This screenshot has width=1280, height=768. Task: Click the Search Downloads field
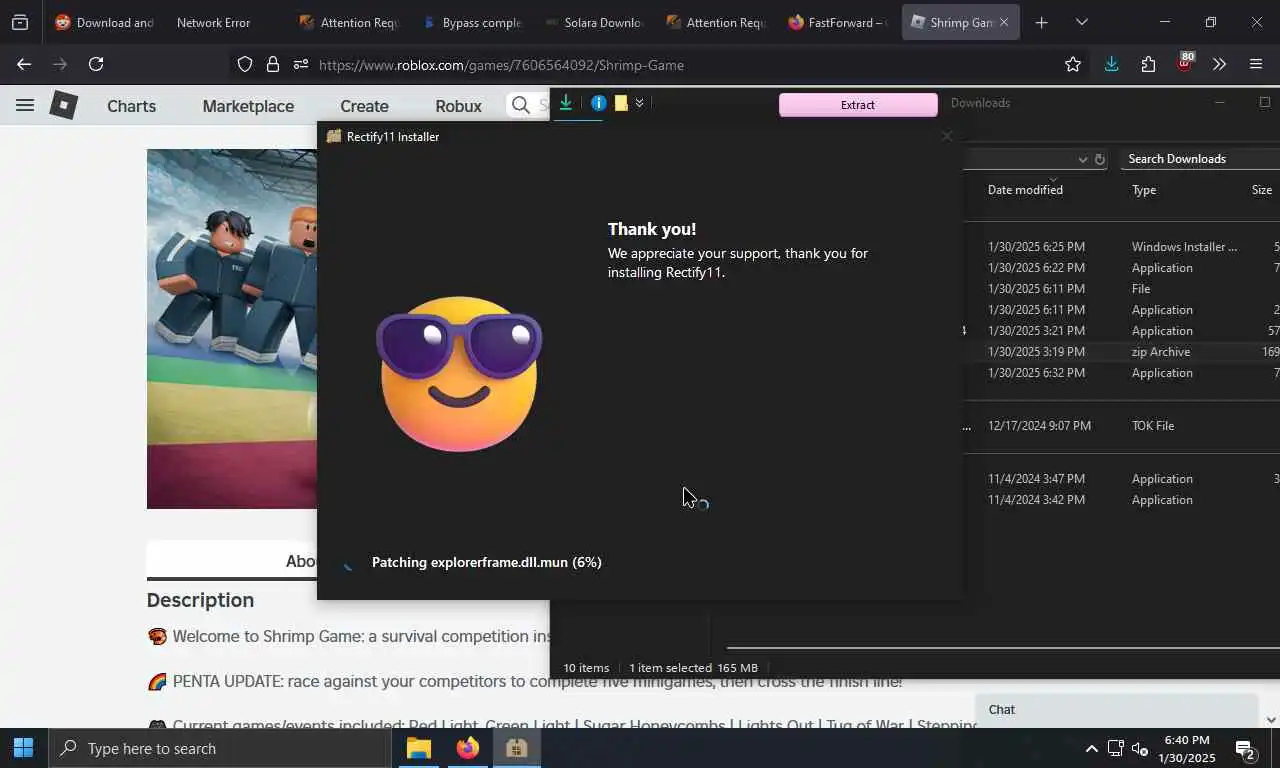(1200, 159)
